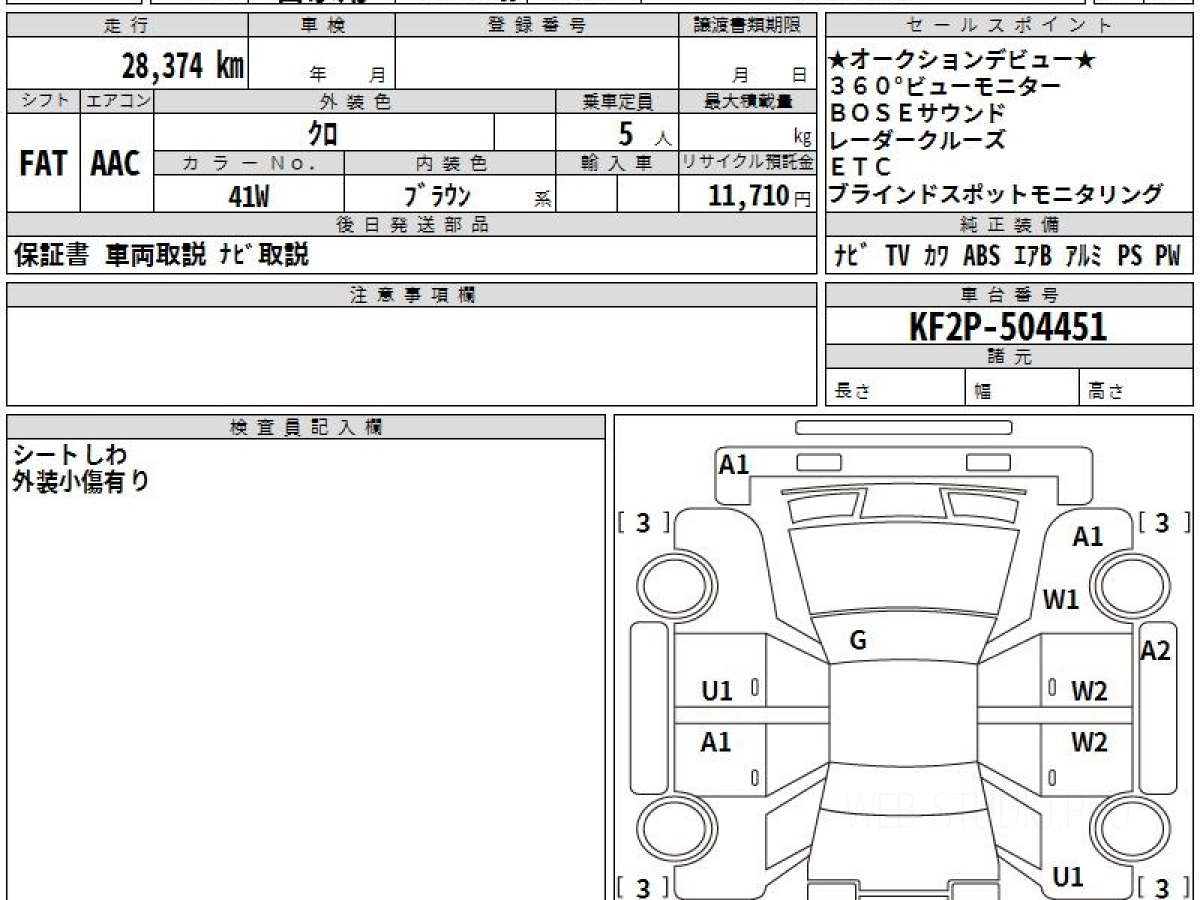Select the 登録番号 header
The image size is (1200, 900).
coord(537,26)
